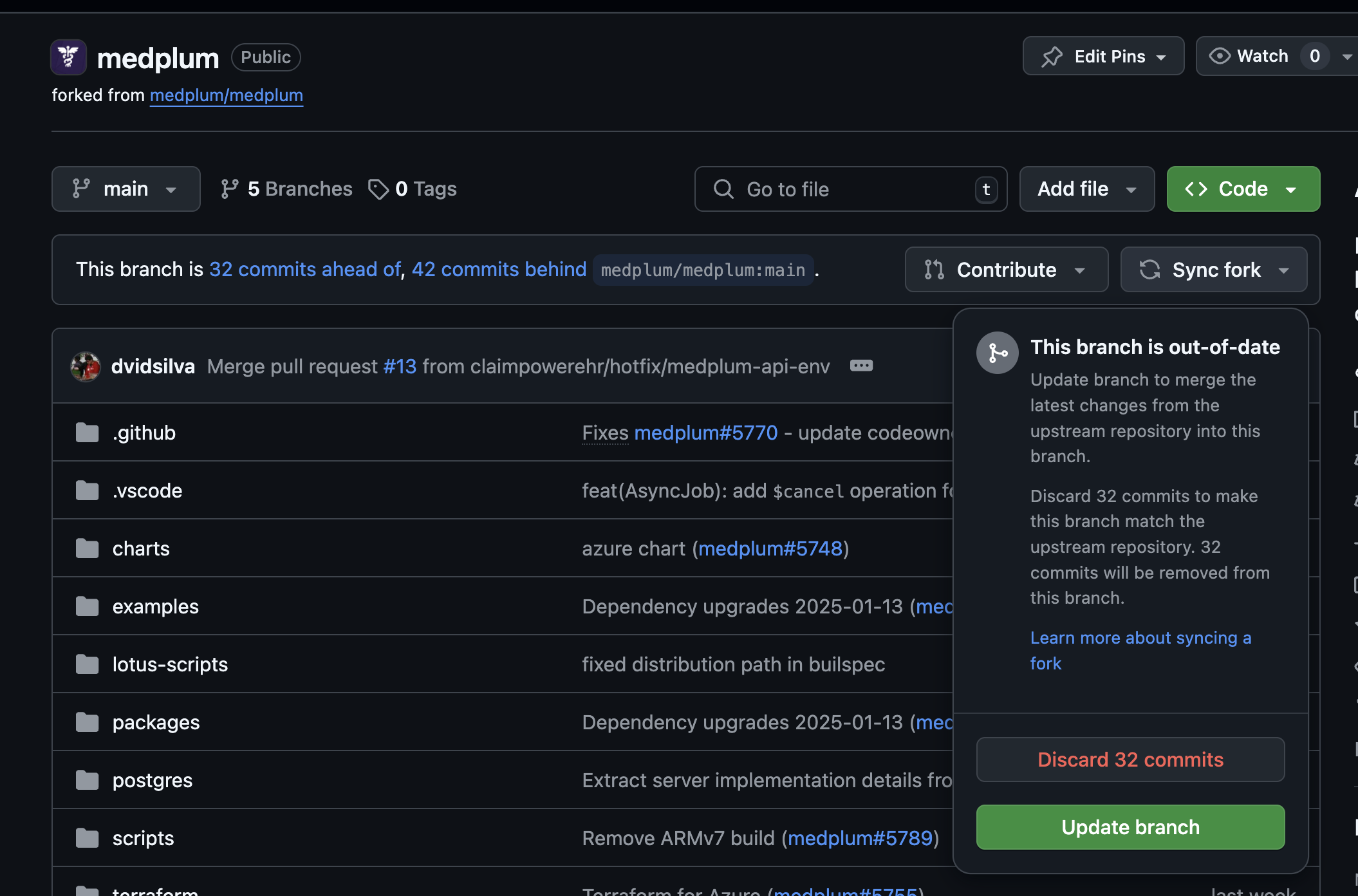Click the git branch icon next to main
This screenshot has width=1358, height=896.
(82, 188)
